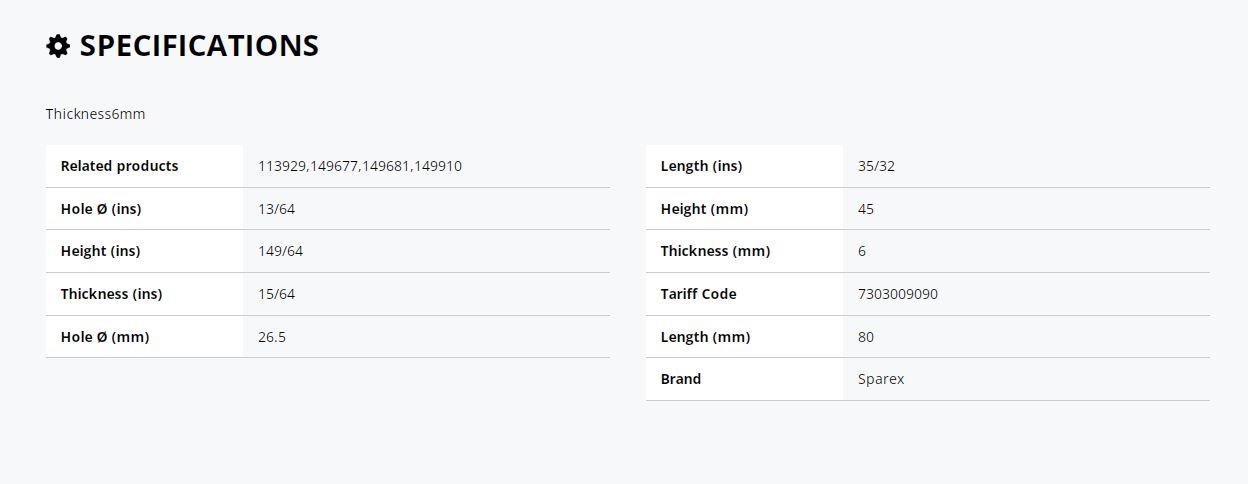This screenshot has height=484, width=1248.
Task: Select the Length (ins) label
Action: pyautogui.click(x=701, y=166)
